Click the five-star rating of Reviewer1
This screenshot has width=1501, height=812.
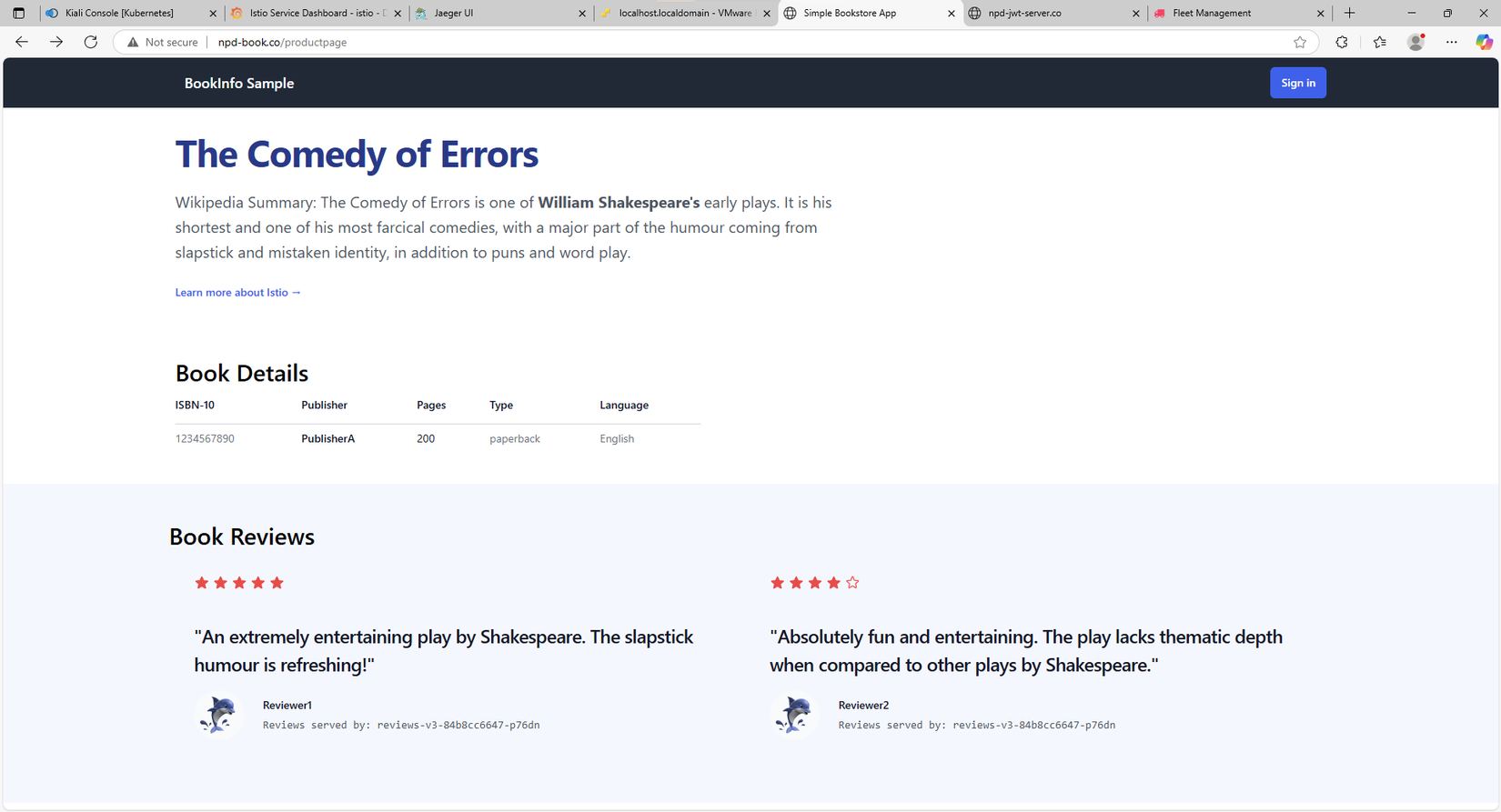(239, 583)
